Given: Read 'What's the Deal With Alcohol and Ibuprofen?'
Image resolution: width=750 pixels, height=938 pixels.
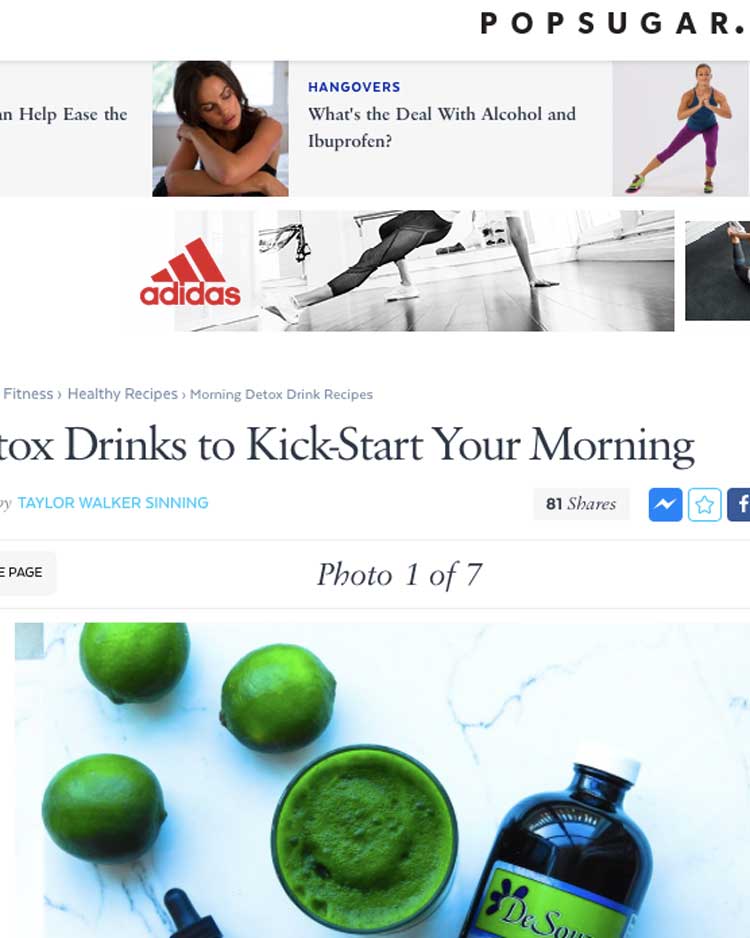Looking at the screenshot, I should [x=441, y=127].
